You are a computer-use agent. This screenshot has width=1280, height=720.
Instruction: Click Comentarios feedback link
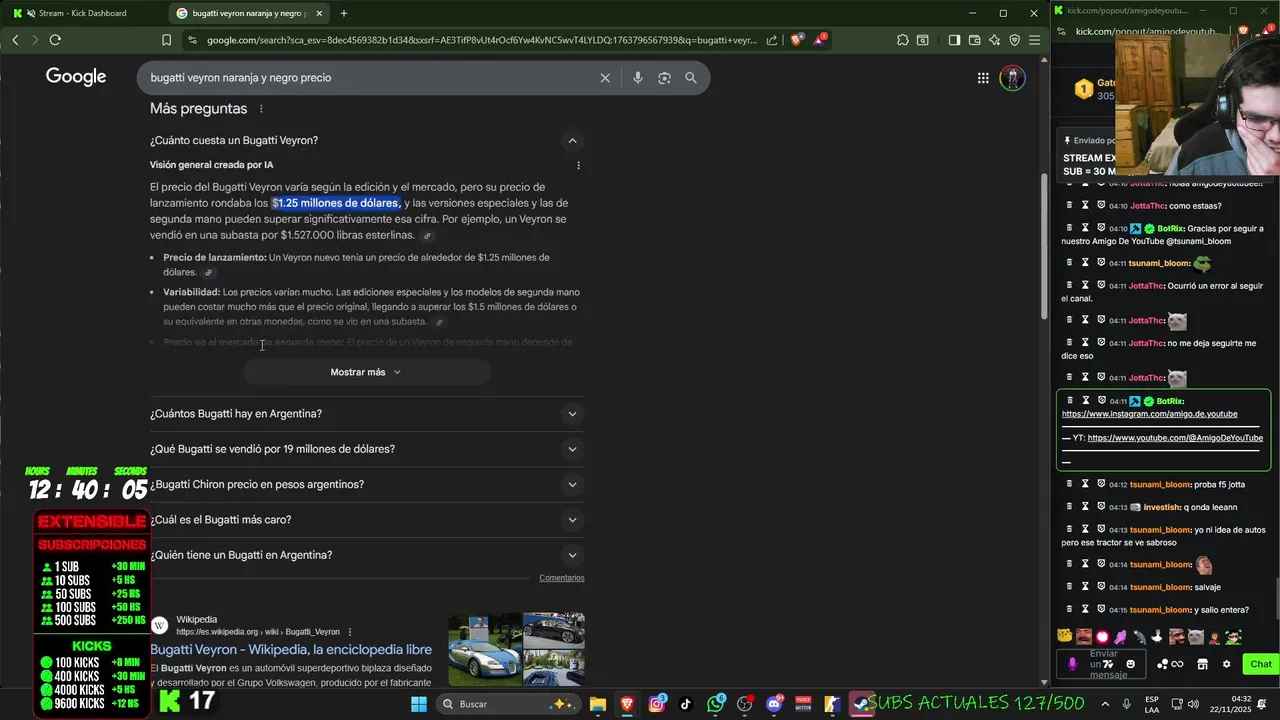562,578
